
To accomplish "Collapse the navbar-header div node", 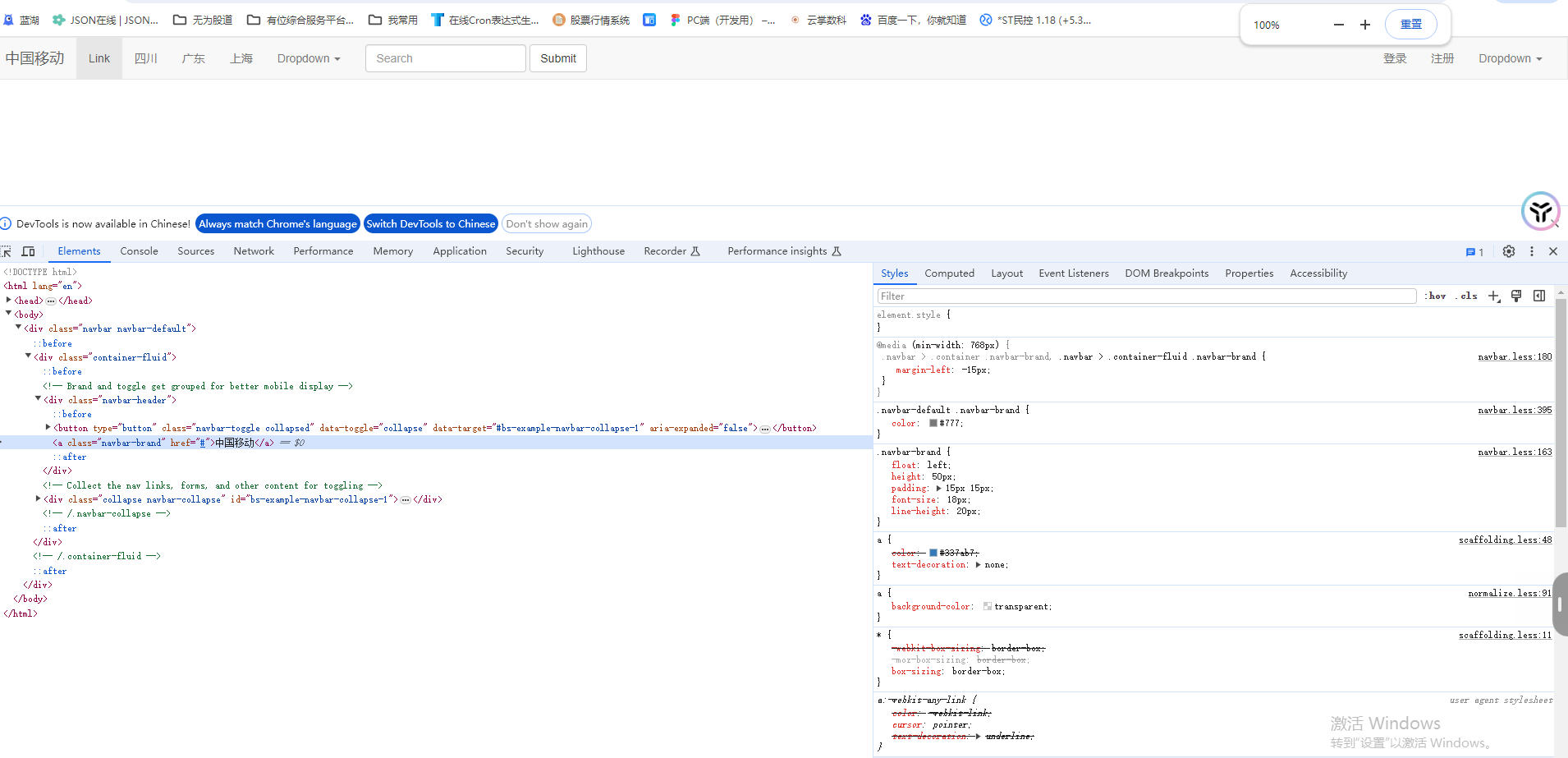I will click(38, 399).
